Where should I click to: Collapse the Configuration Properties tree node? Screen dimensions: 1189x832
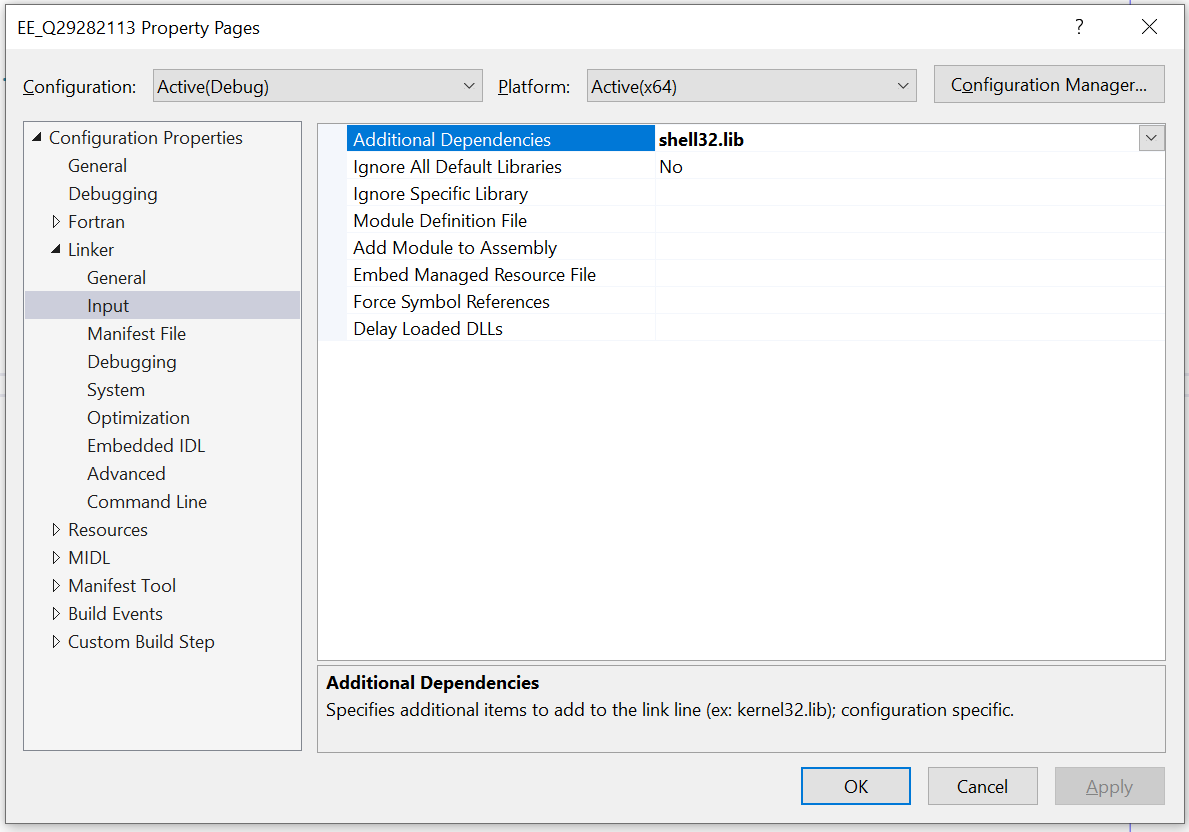(x=36, y=137)
